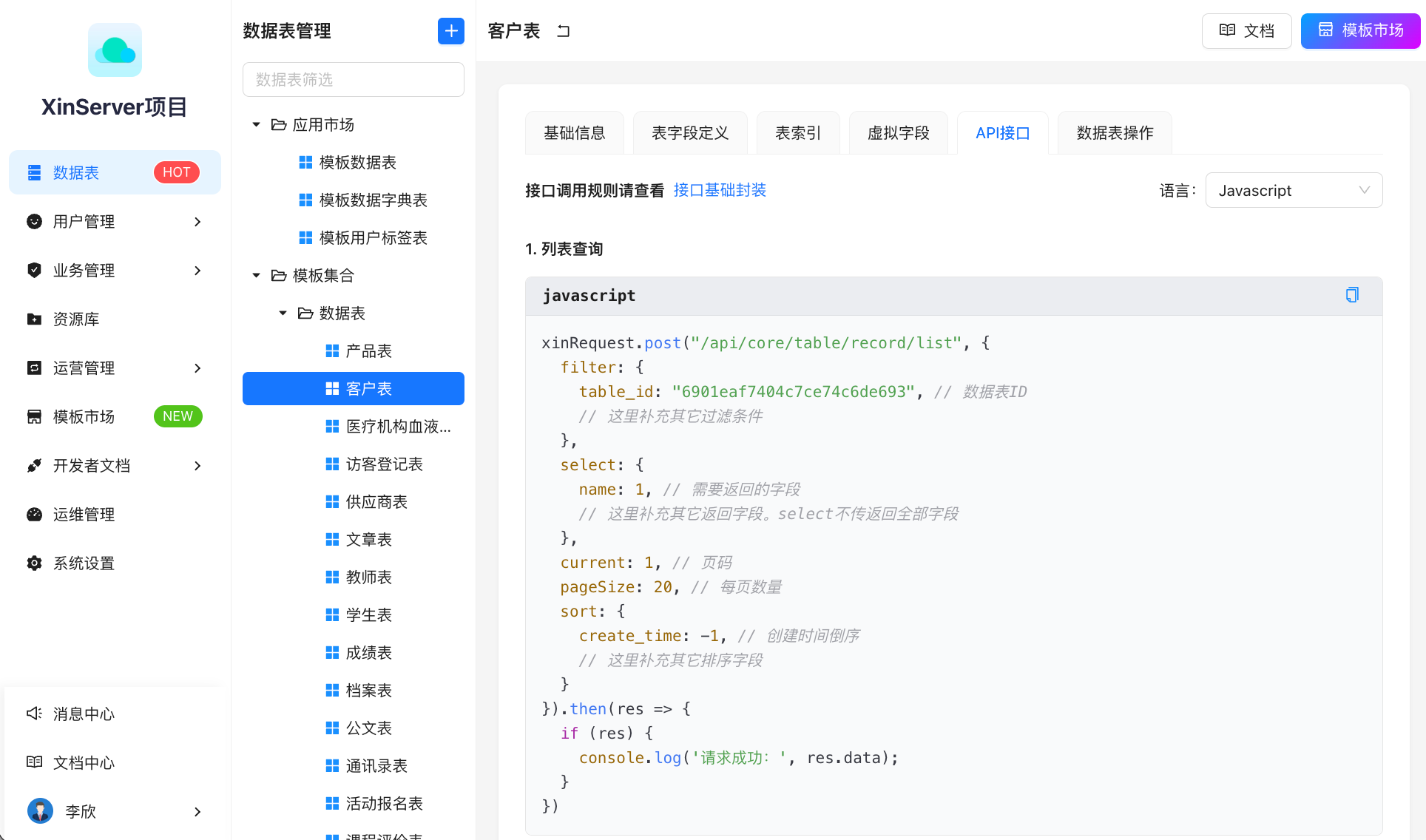Click the add new data table plus icon
1426x840 pixels.
click(451, 31)
